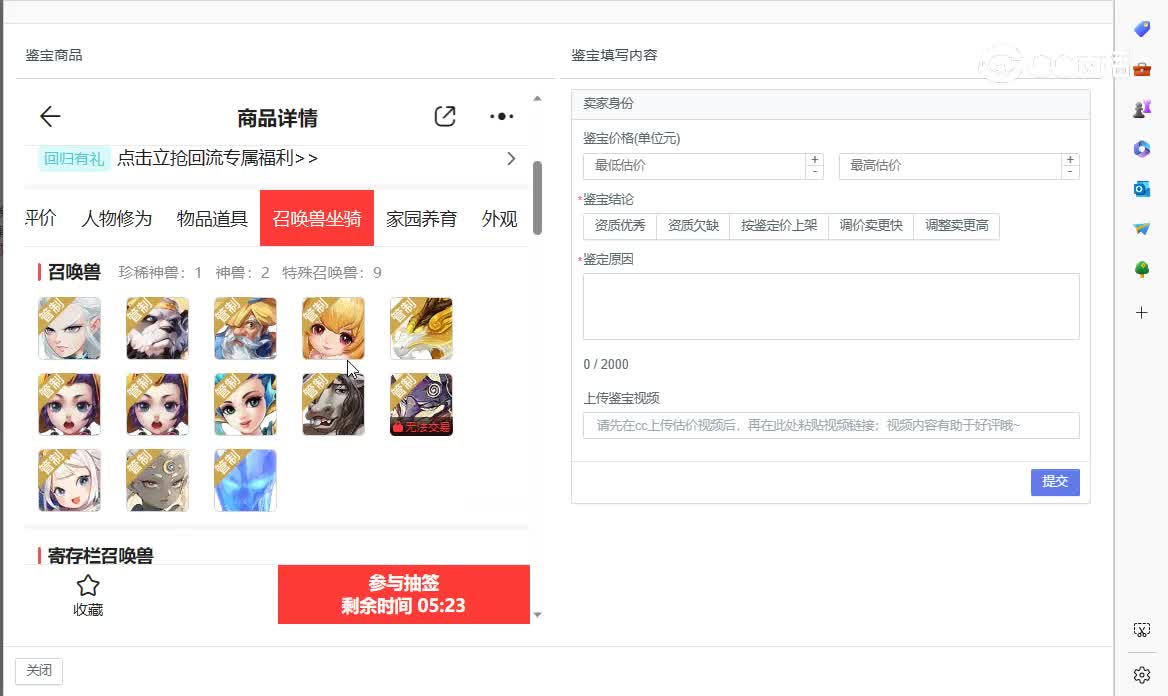Decrease the 最低估价 value with minus
Viewport: 1168px width, 696px height.
815,172
